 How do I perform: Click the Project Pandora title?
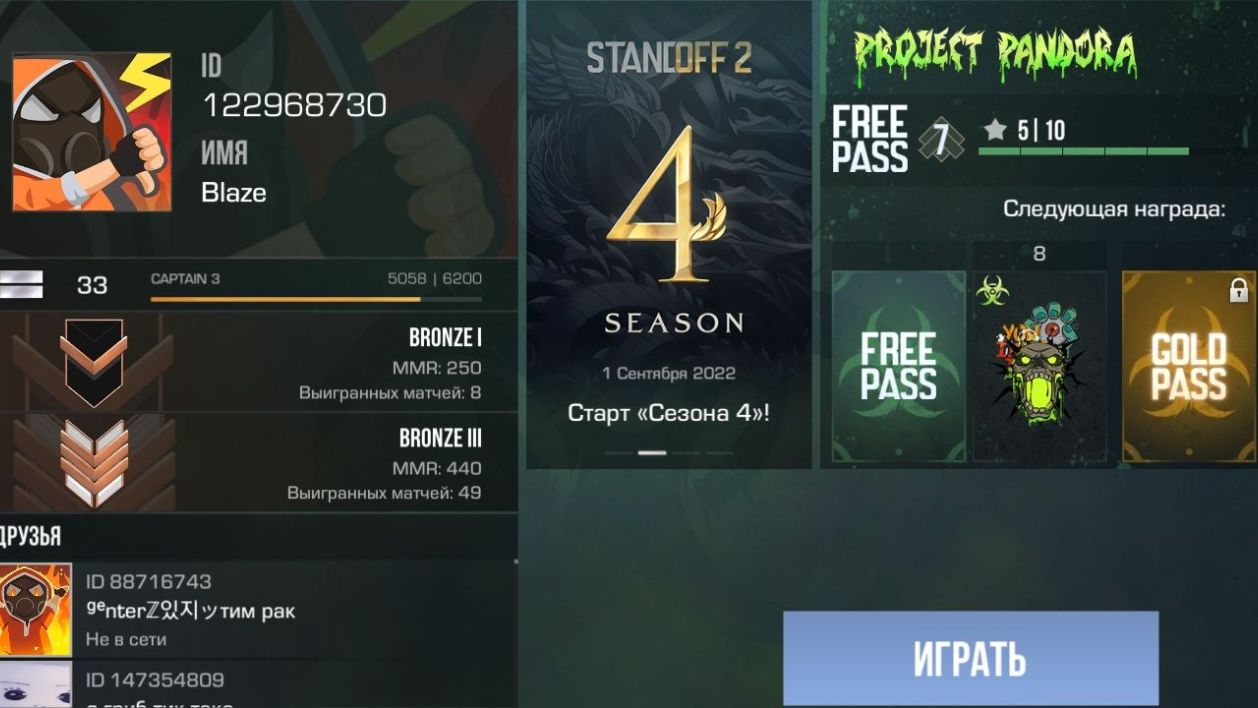coord(995,52)
